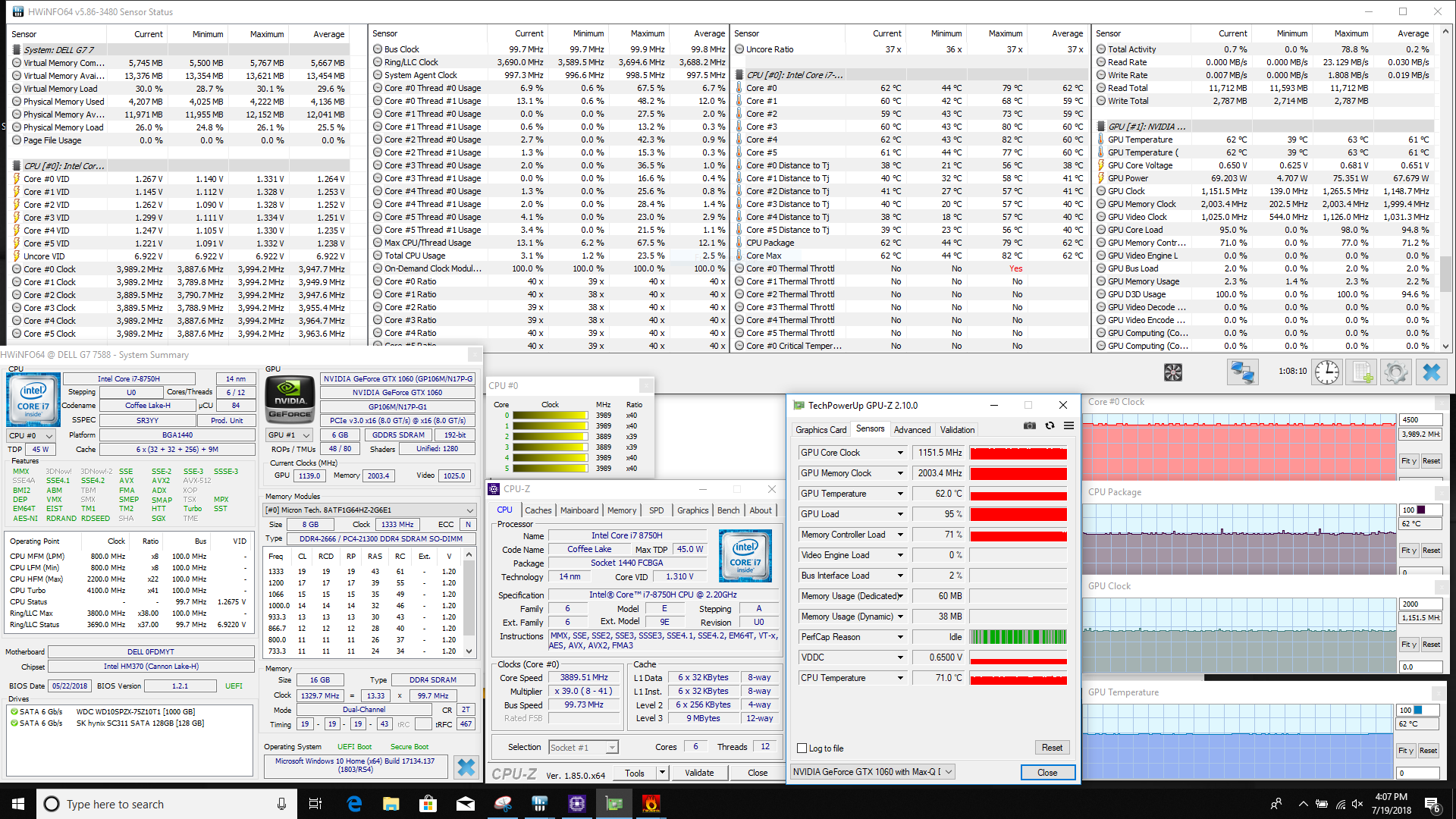Viewport: 1456px width, 819px height.
Task: Launch Microsoft Edge from the taskbar
Action: [x=354, y=804]
